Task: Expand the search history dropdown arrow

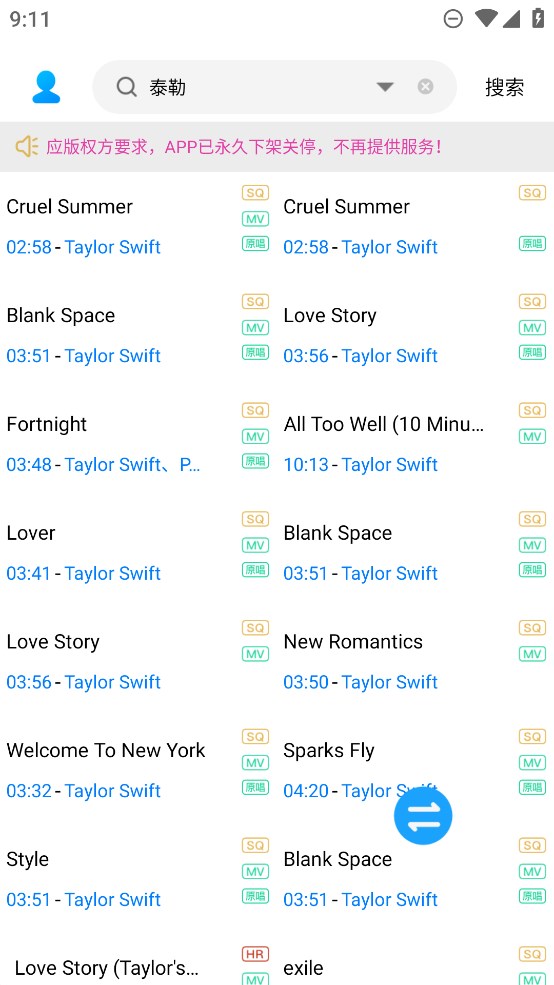Action: 385,87
